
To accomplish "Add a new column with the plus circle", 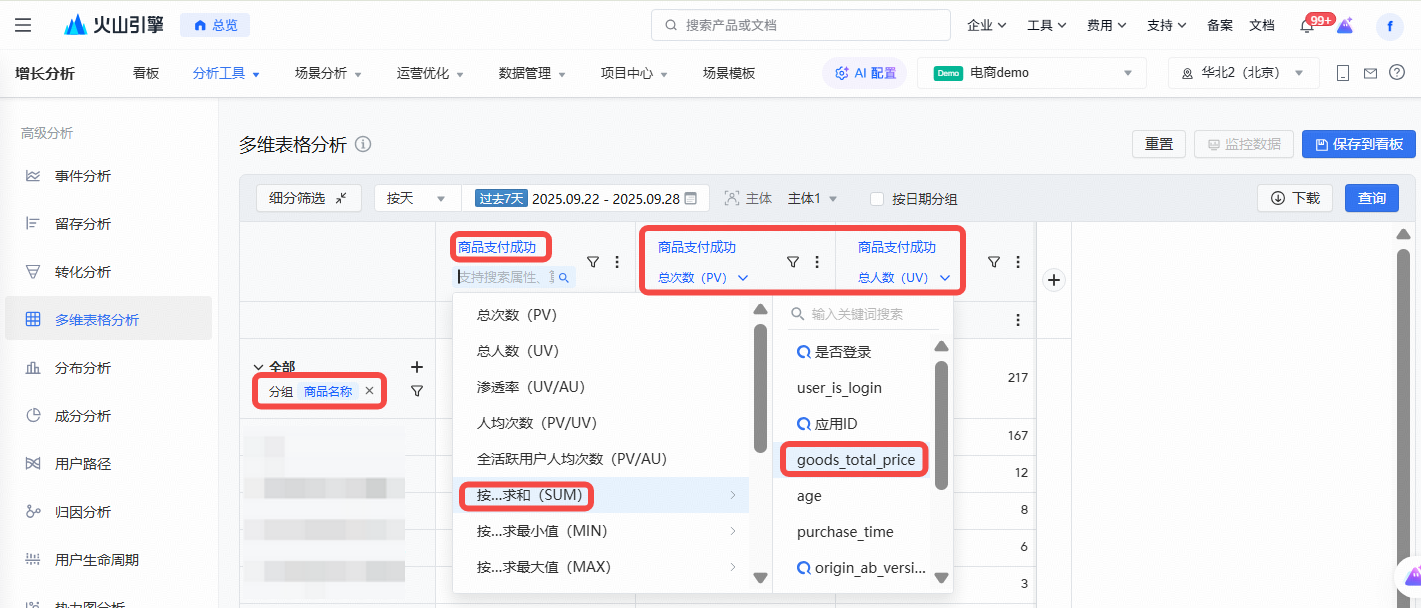I will coord(1053,280).
